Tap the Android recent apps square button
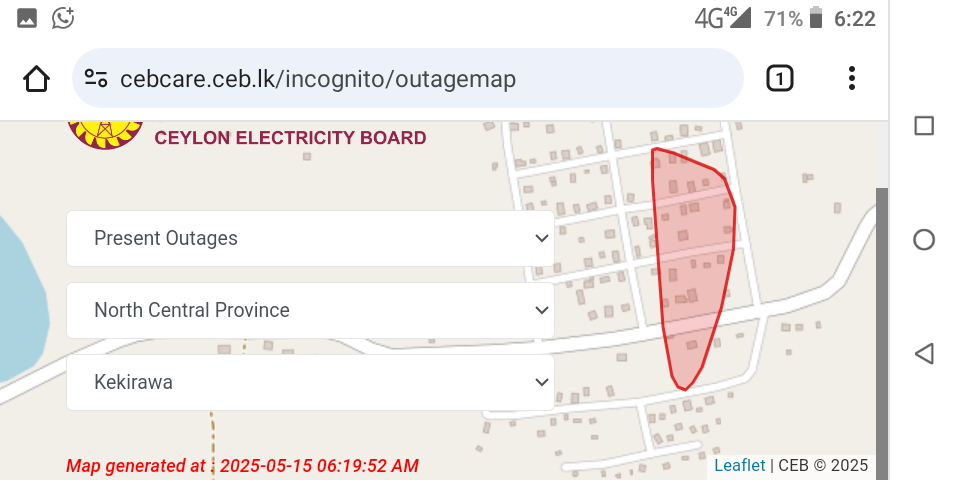 (924, 126)
